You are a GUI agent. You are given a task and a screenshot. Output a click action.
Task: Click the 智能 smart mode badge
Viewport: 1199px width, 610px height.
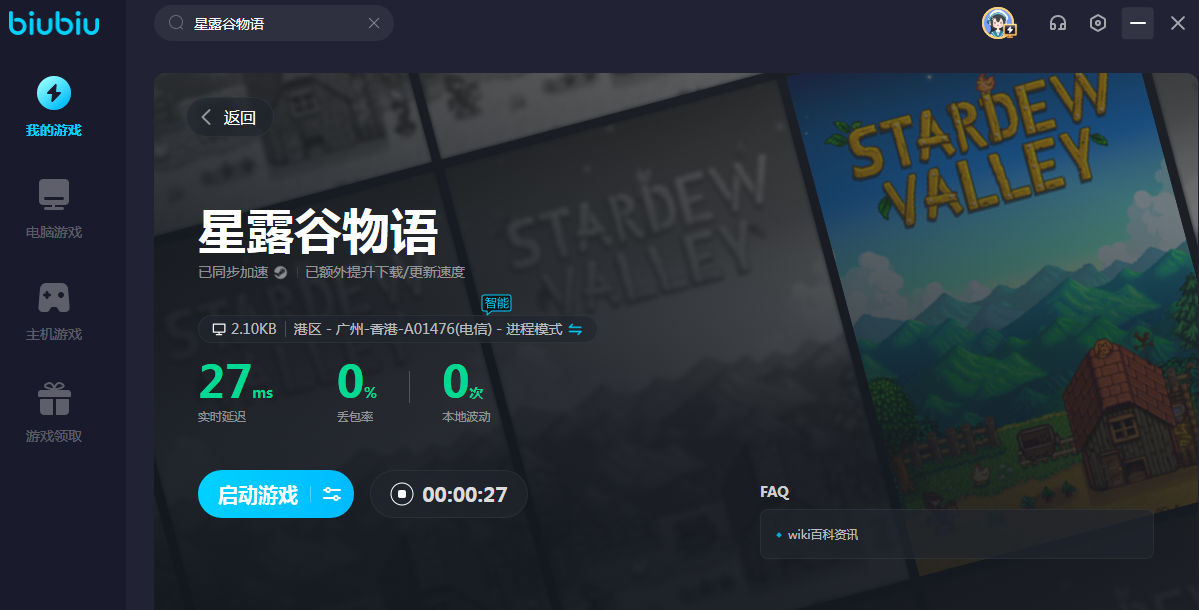[496, 302]
